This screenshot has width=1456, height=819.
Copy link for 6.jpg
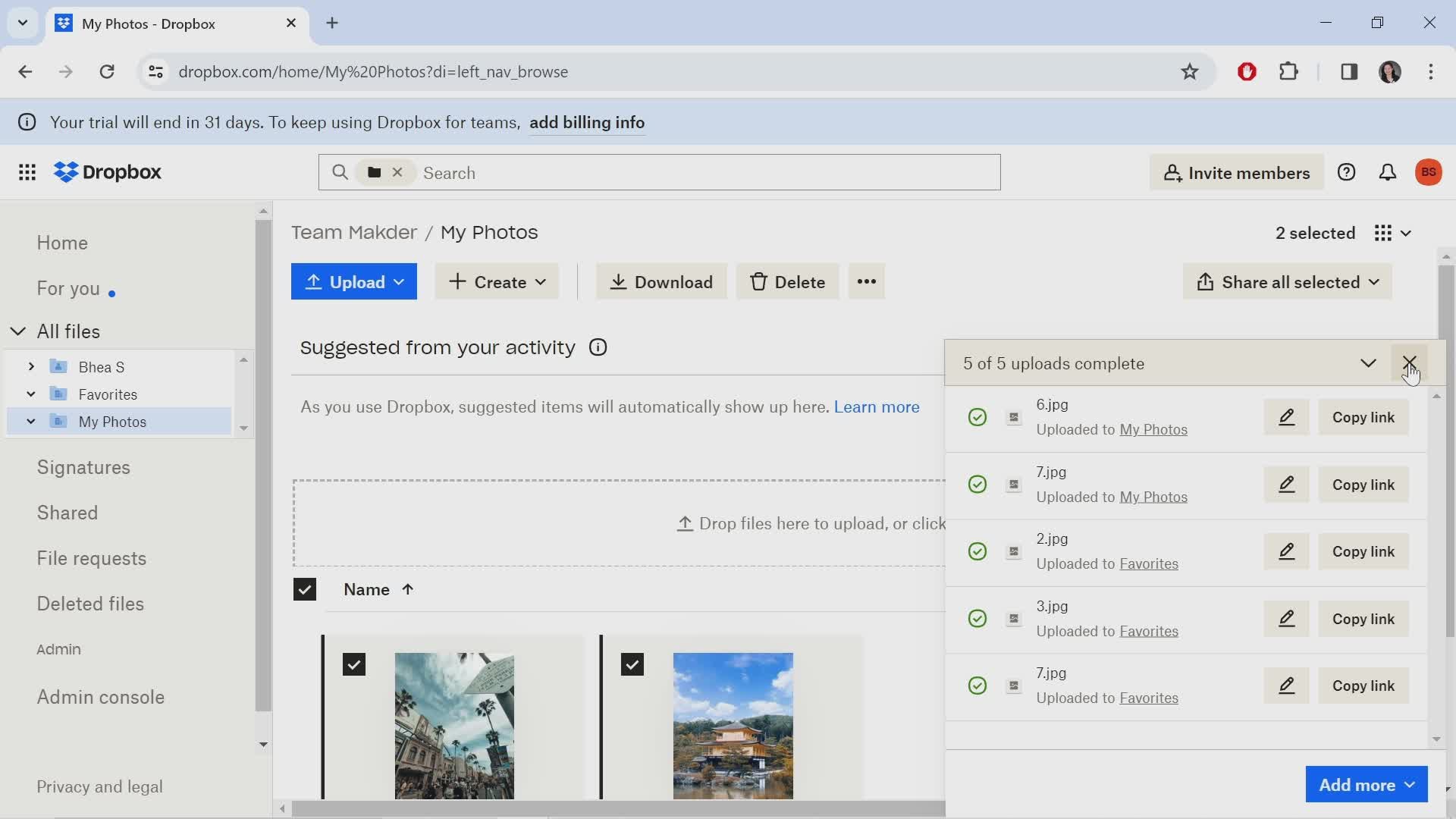pos(1363,417)
